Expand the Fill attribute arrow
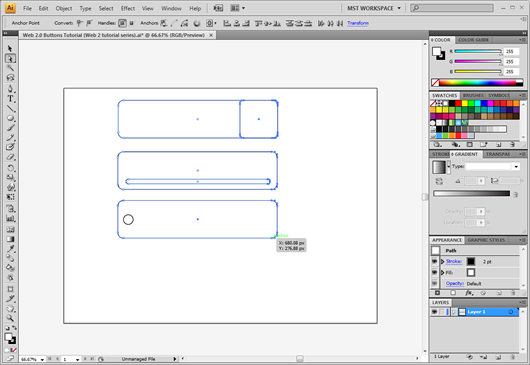 click(442, 272)
